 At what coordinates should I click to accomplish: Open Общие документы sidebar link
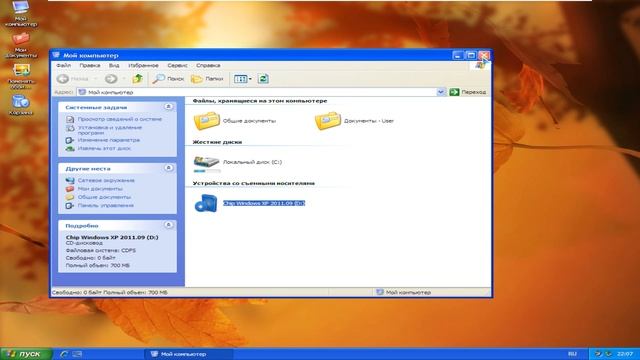(104, 197)
